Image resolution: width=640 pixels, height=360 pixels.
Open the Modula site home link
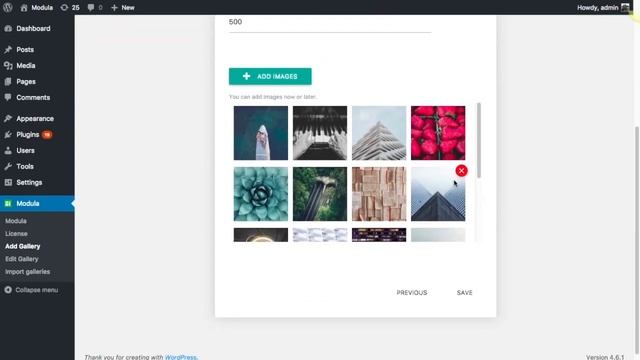click(37, 7)
